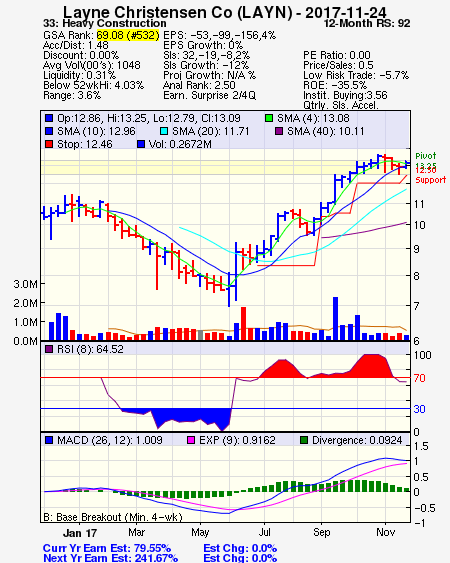
Task: Click 'Next Yr Earn Est: 241.67%' text
Action: pyautogui.click(x=110, y=558)
